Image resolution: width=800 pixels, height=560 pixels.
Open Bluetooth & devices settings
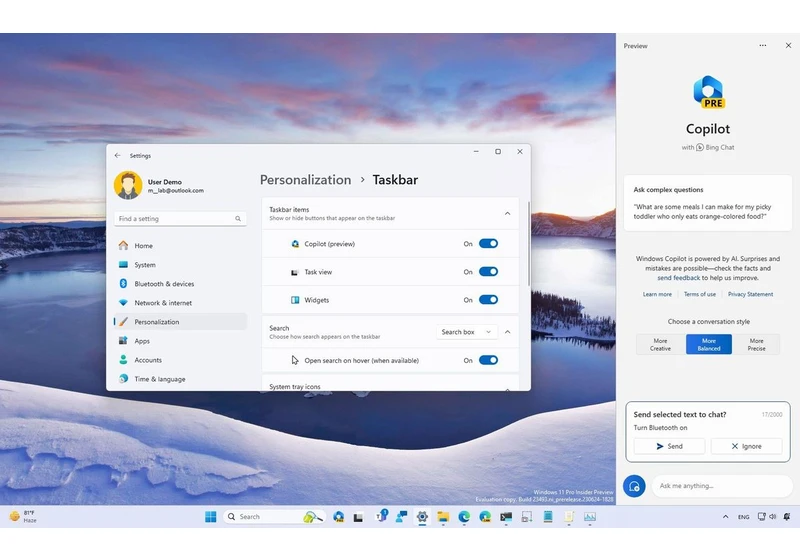click(180, 284)
